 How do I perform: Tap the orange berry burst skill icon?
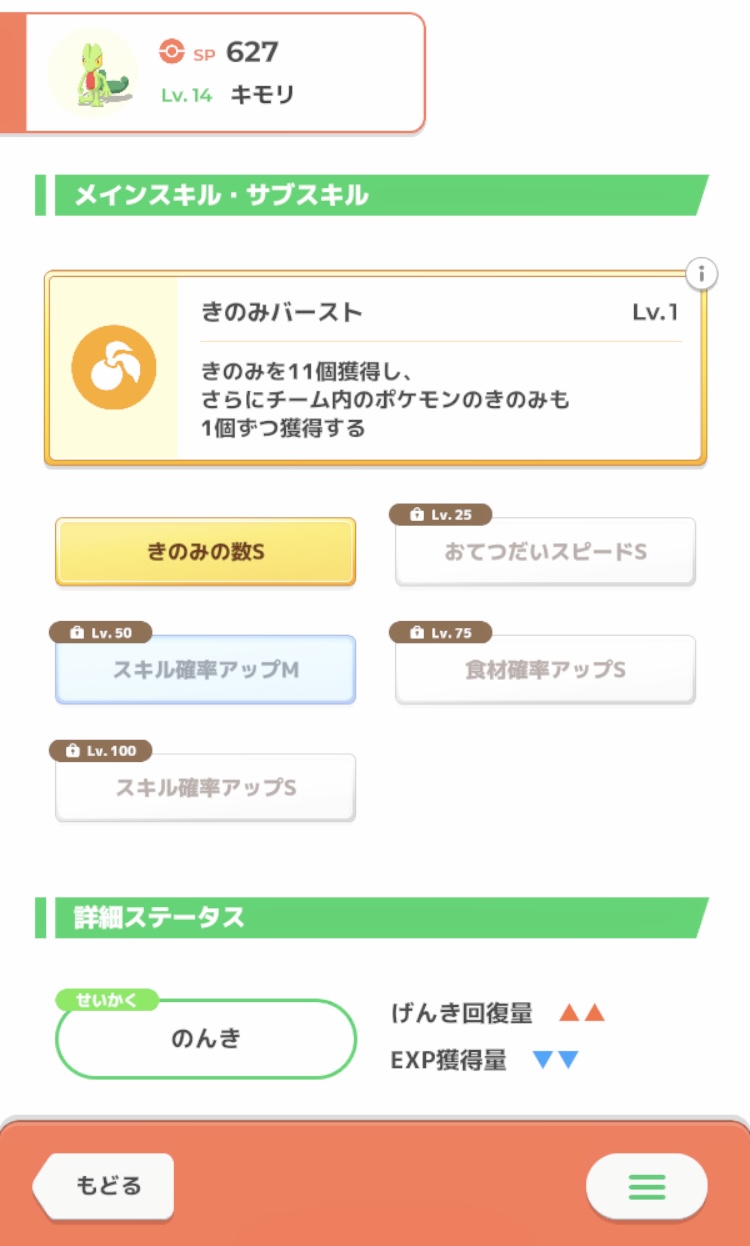114,367
